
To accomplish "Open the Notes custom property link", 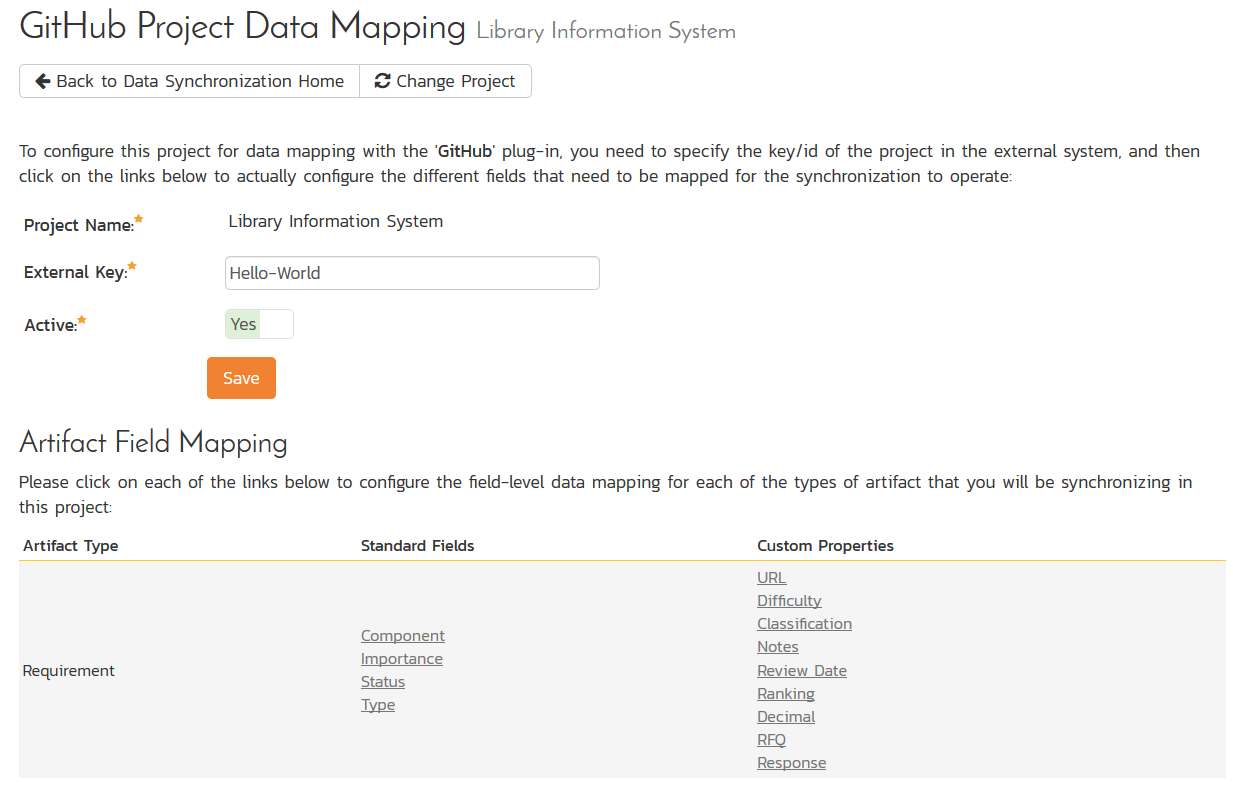I will (x=778, y=647).
